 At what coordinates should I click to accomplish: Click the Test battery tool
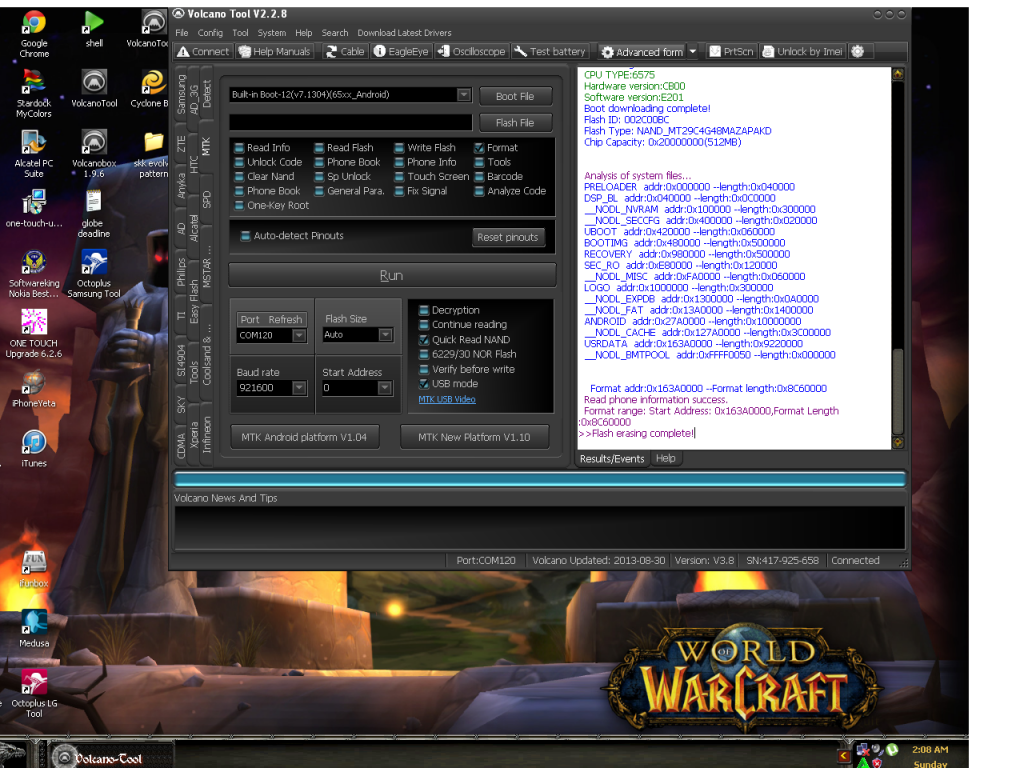click(550, 52)
